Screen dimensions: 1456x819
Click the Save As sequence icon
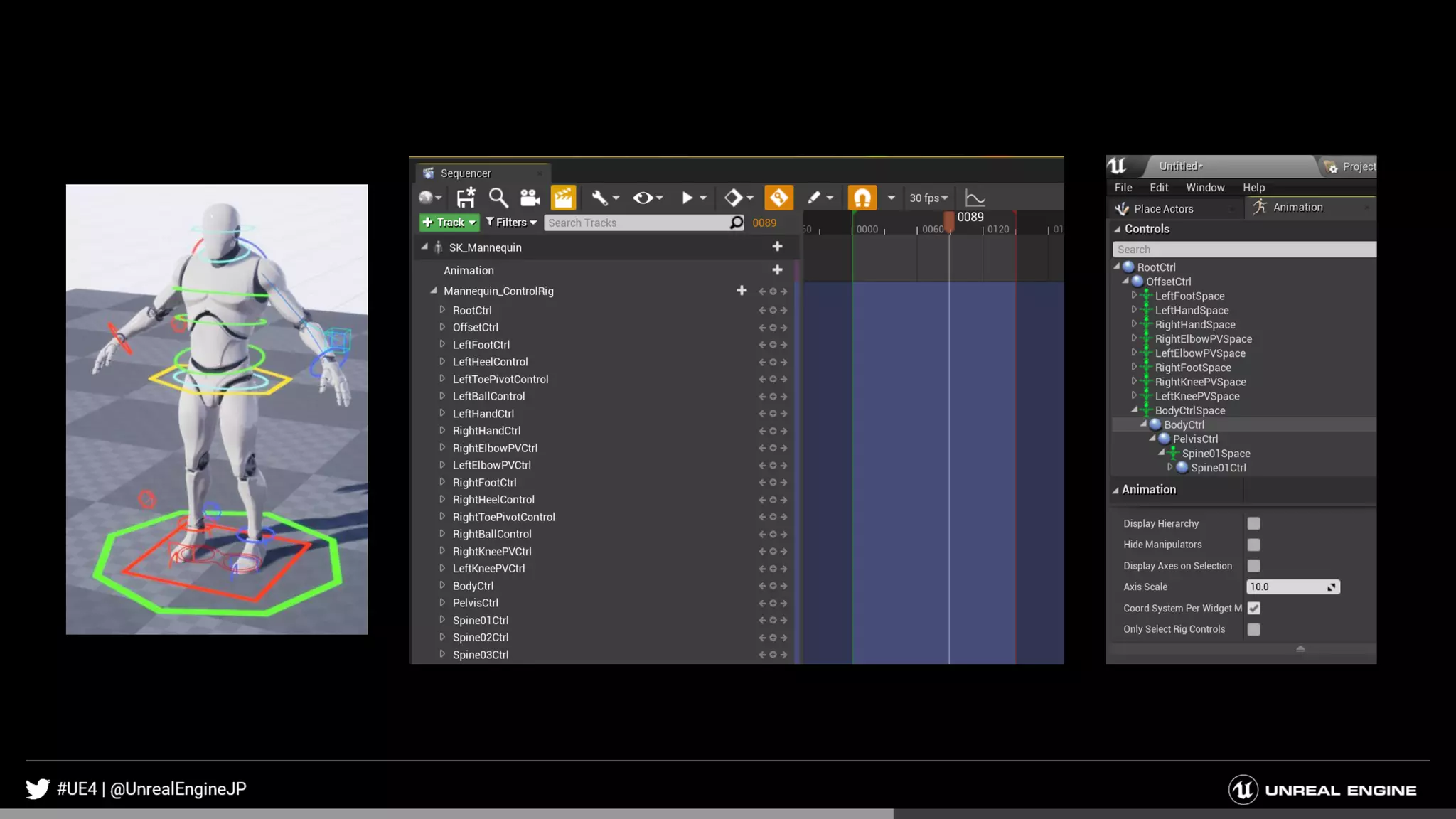[x=466, y=198]
